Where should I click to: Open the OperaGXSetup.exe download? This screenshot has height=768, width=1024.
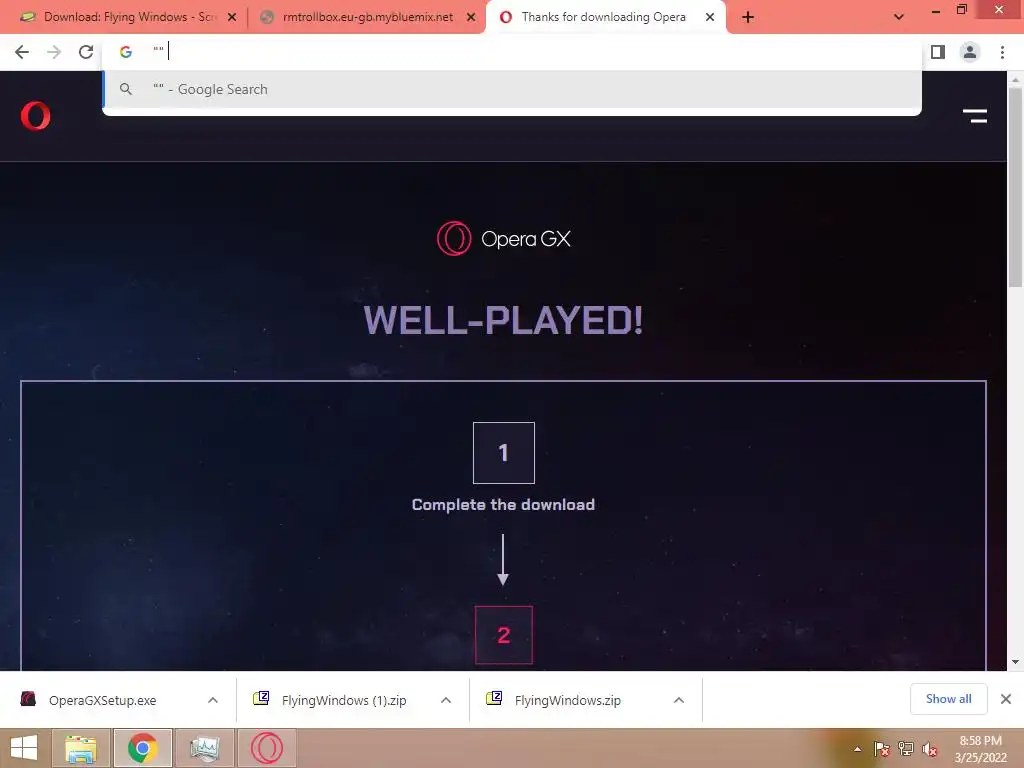pos(103,700)
